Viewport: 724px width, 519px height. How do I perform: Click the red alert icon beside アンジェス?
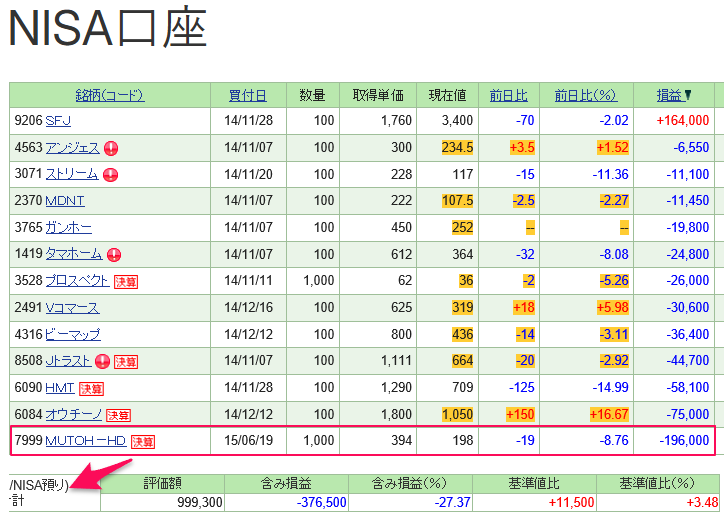pyautogui.click(x=111, y=148)
